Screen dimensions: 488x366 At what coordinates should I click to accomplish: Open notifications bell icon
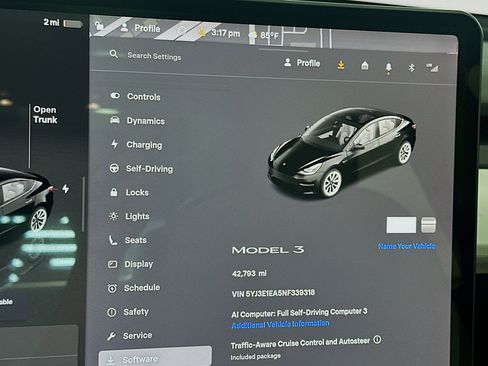[388, 68]
